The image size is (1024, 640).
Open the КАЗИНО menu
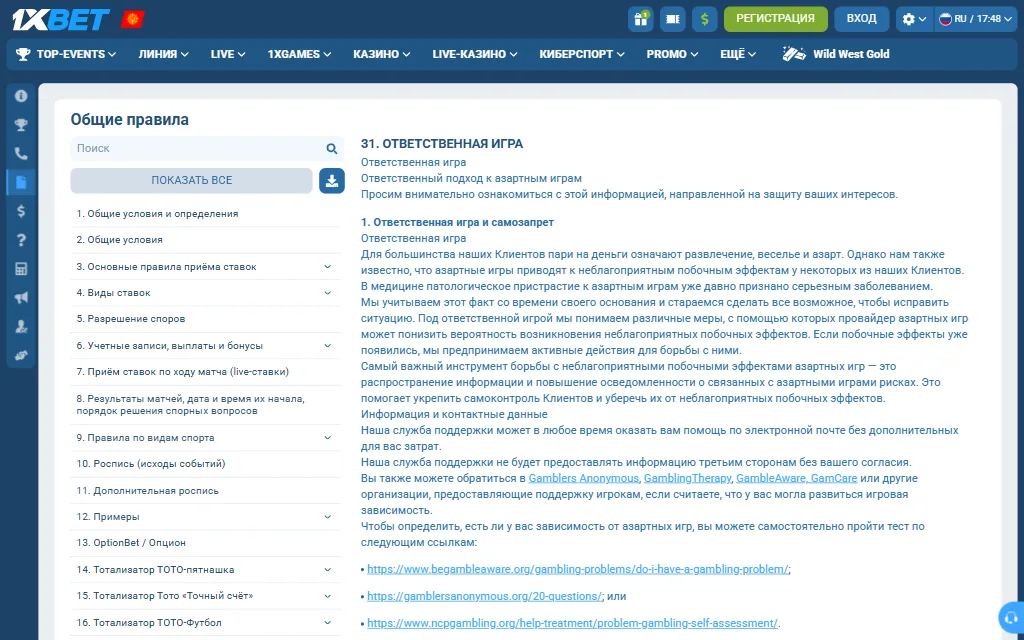[x=382, y=54]
